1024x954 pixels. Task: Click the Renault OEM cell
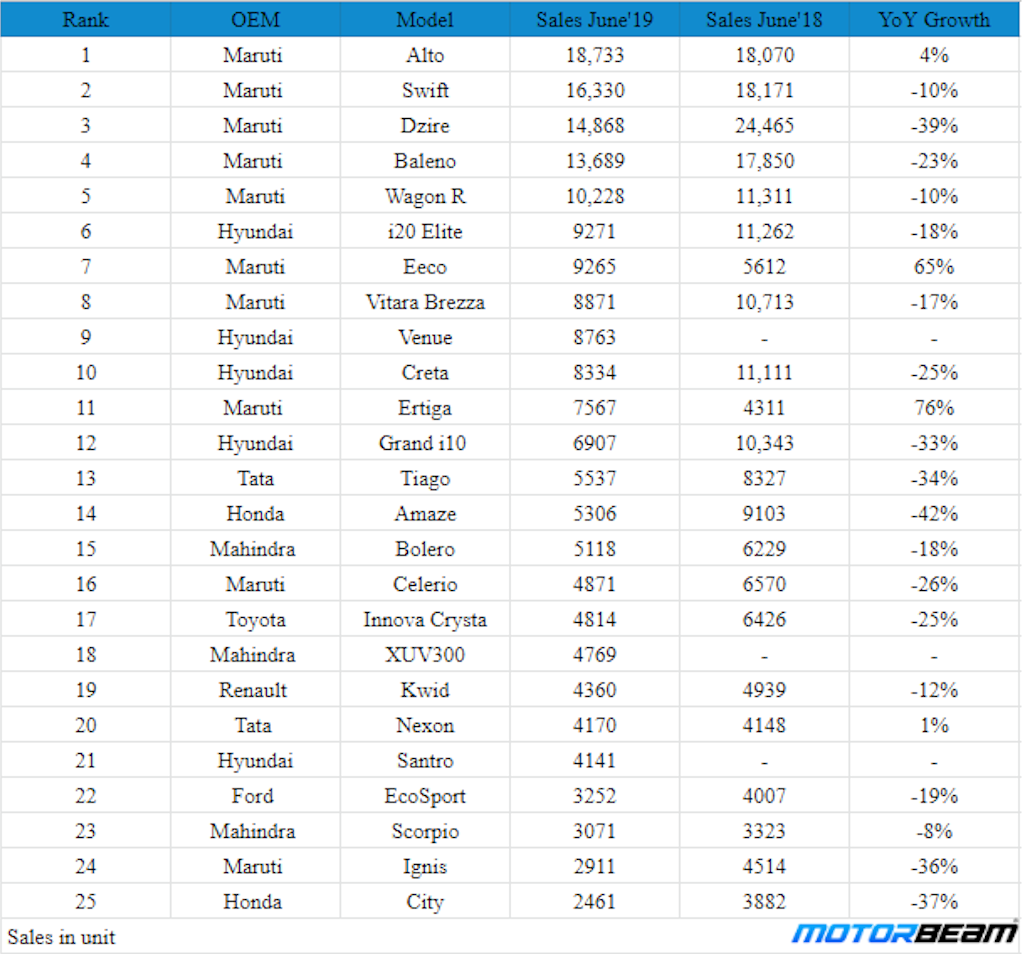pyautogui.click(x=253, y=690)
